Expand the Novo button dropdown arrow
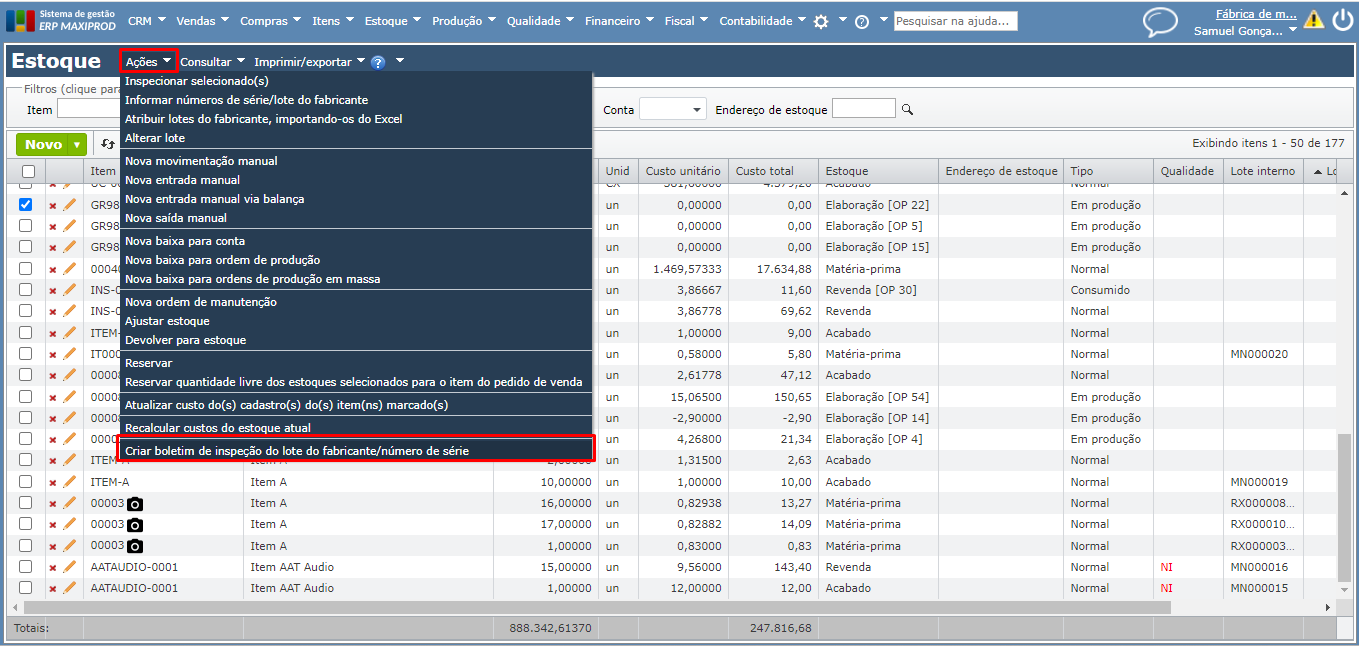This screenshot has width=1359, height=646. tap(77, 145)
